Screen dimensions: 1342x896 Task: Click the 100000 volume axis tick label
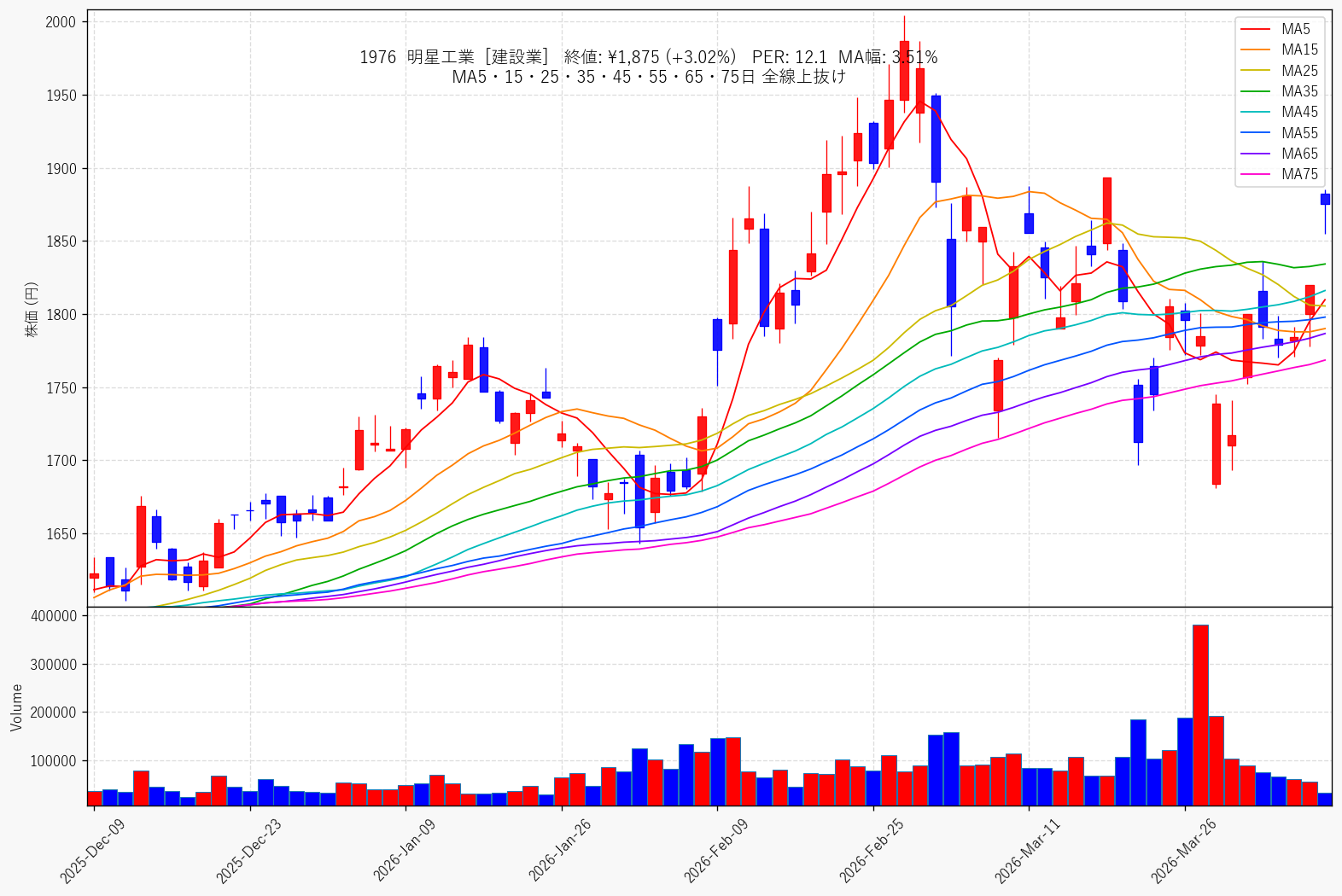(x=54, y=761)
